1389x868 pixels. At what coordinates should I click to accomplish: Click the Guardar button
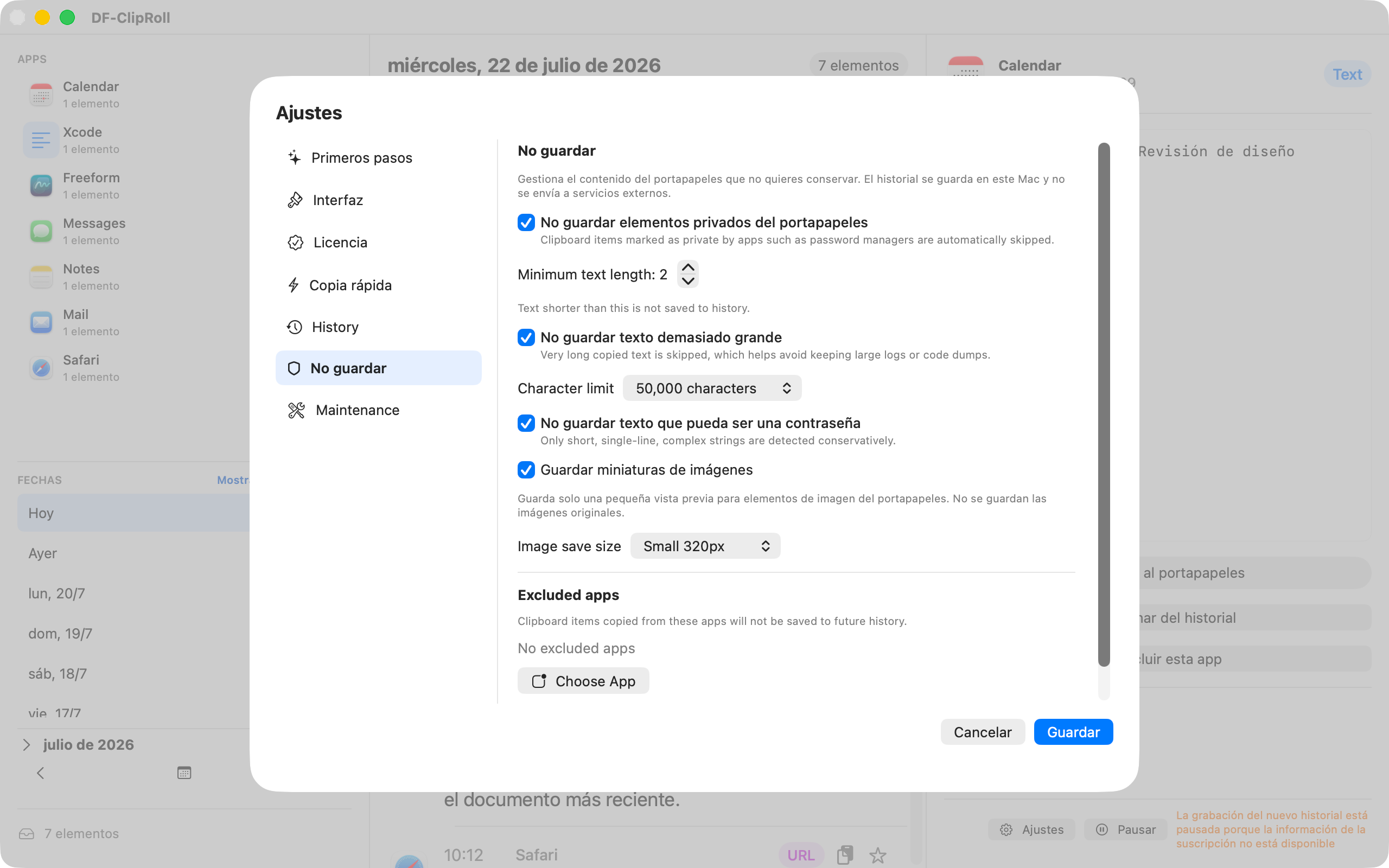point(1073,732)
